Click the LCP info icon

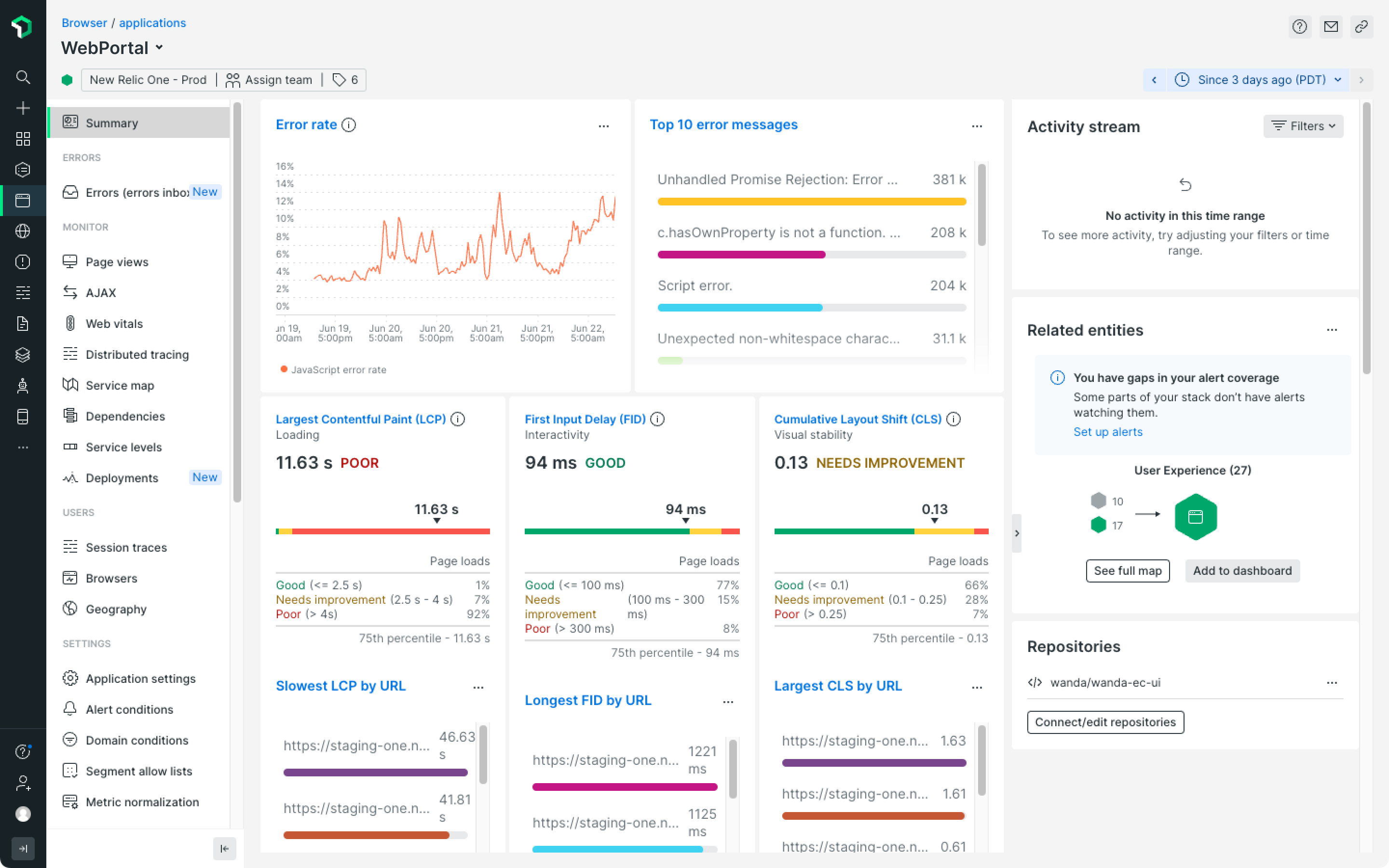click(457, 419)
